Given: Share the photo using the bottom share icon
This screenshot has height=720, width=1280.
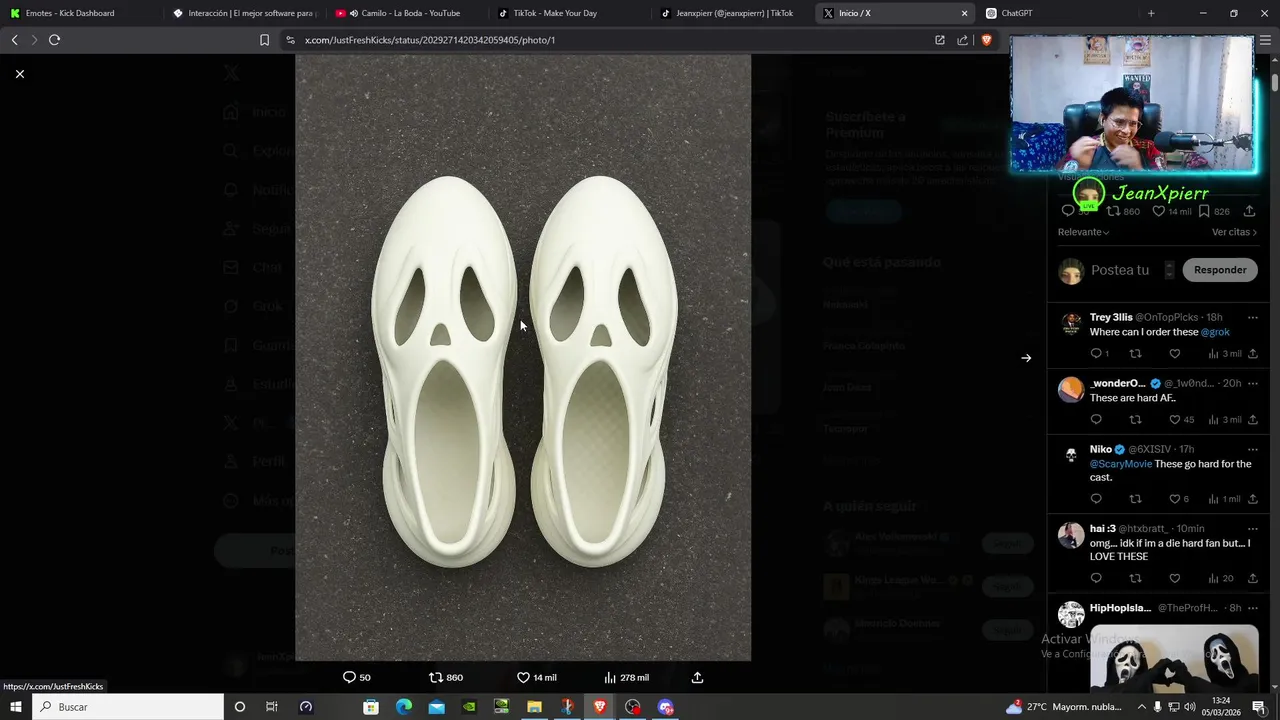Looking at the screenshot, I should 698,677.
